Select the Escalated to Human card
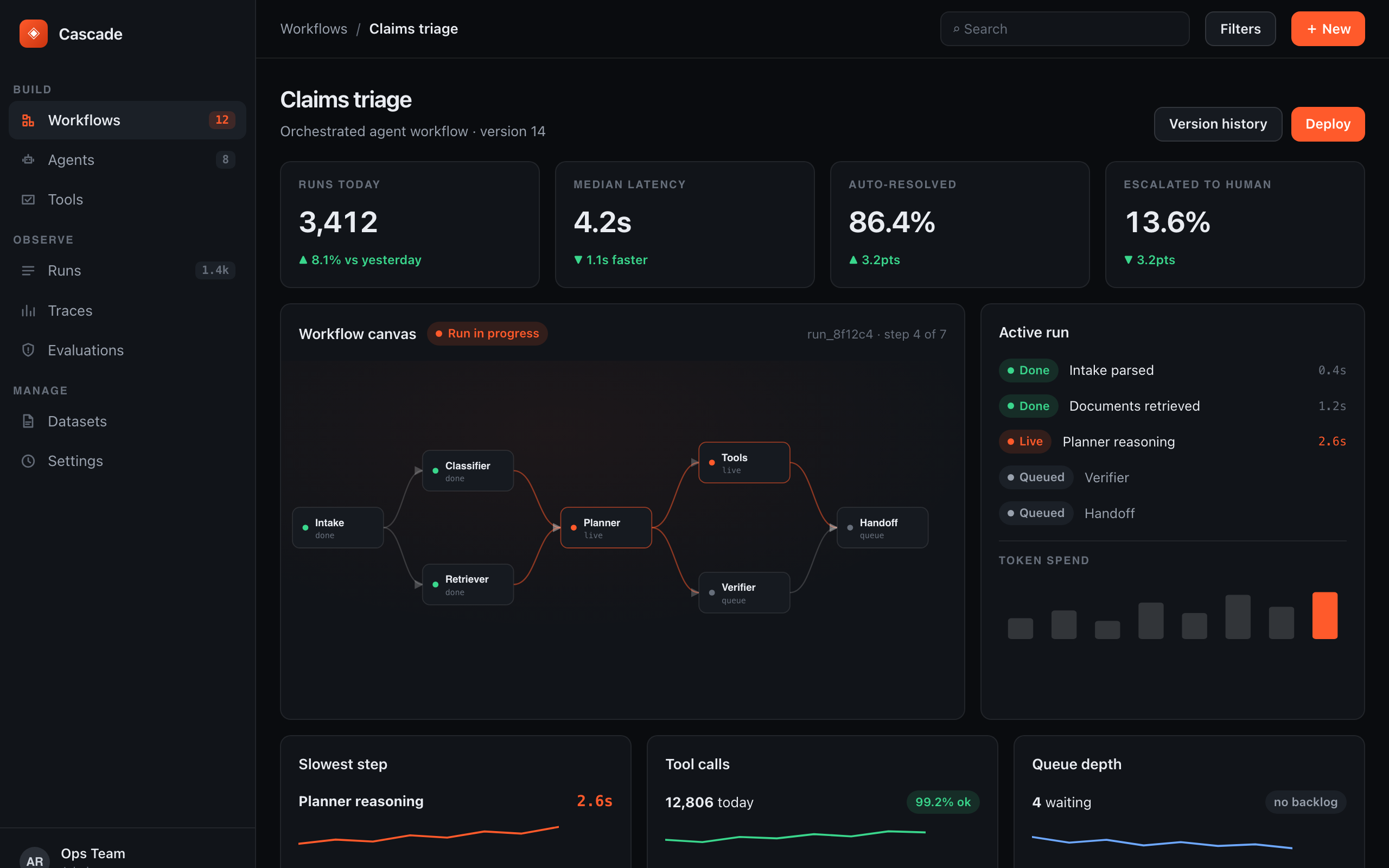Image resolution: width=1389 pixels, height=868 pixels. [1234, 225]
